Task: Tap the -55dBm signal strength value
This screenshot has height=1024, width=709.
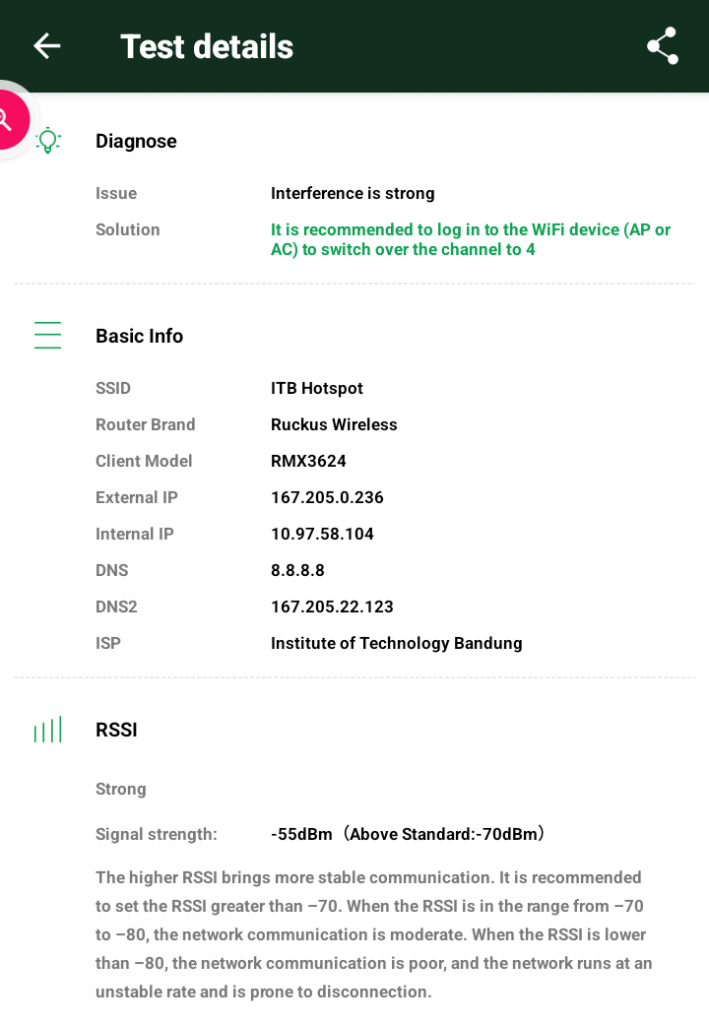Action: 301,834
